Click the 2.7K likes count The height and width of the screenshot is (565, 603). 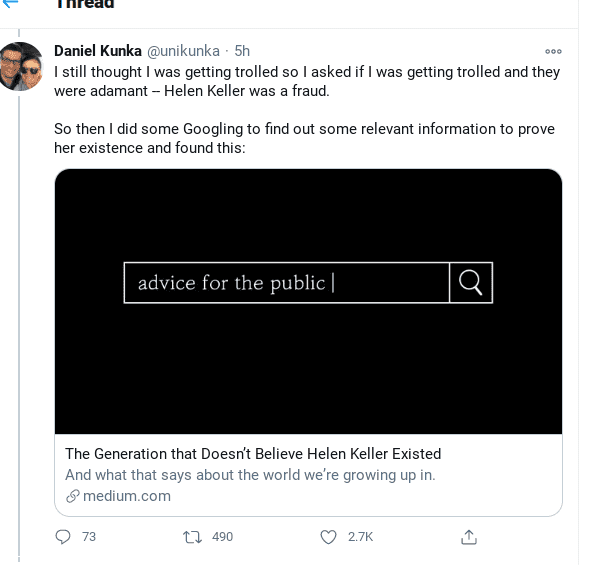[x=360, y=537]
